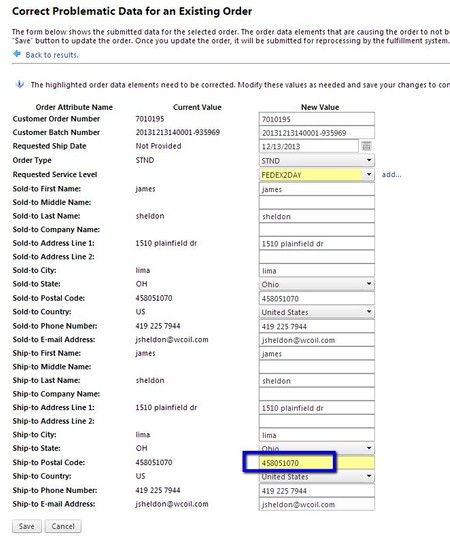
Task: Click the Save button
Action: [x=27, y=526]
